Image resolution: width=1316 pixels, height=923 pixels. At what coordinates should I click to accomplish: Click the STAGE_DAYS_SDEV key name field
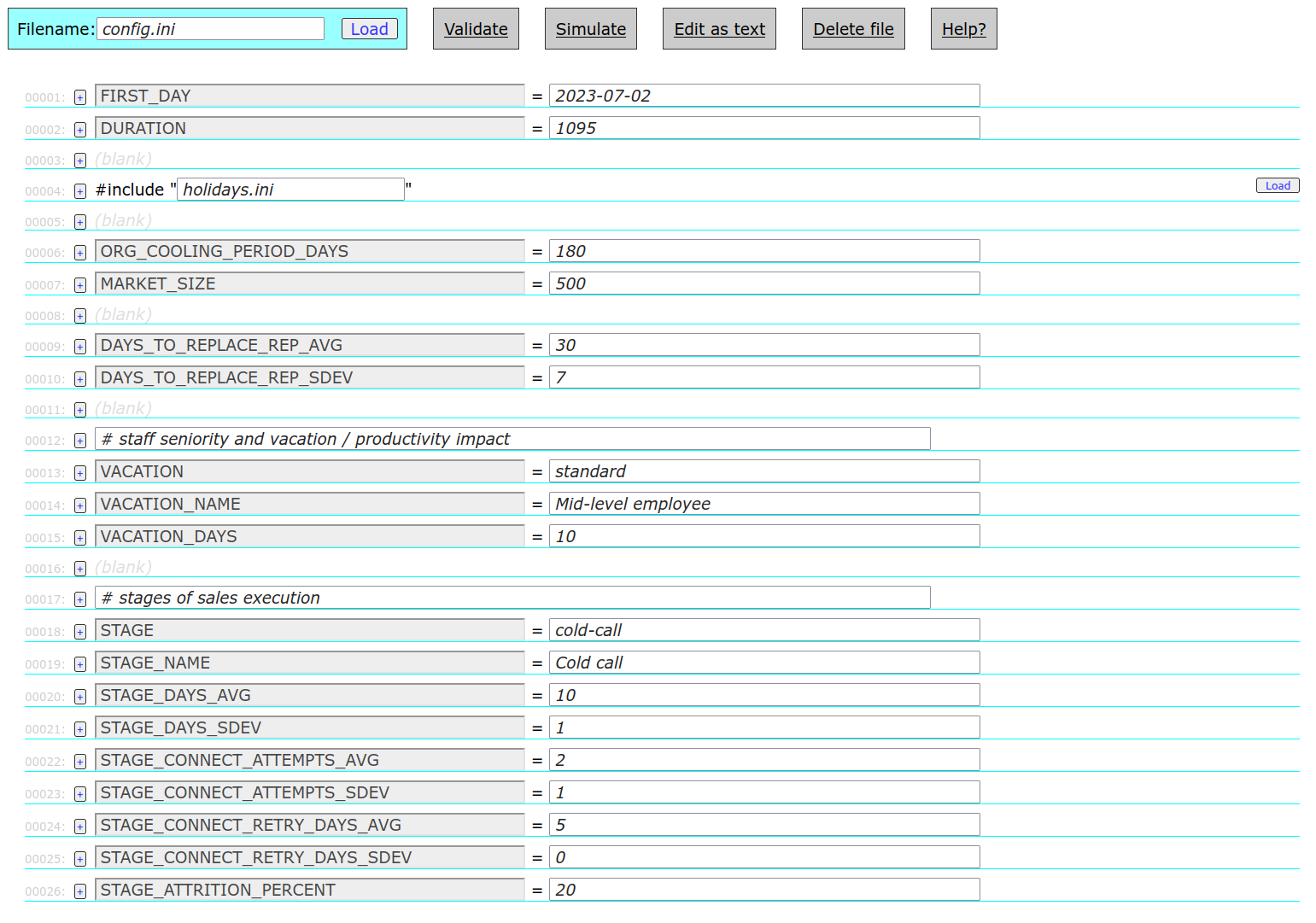click(310, 727)
